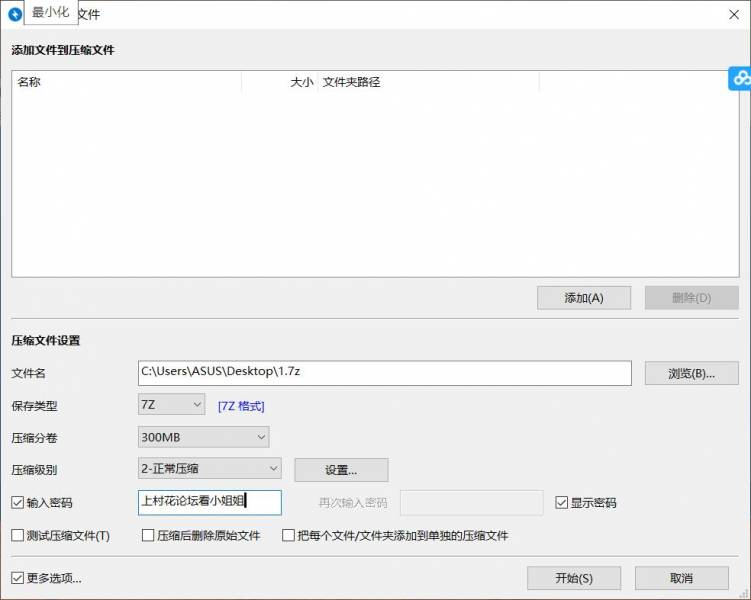Toggle the 显示密码 checkbox
The image size is (751, 600).
pos(562,503)
